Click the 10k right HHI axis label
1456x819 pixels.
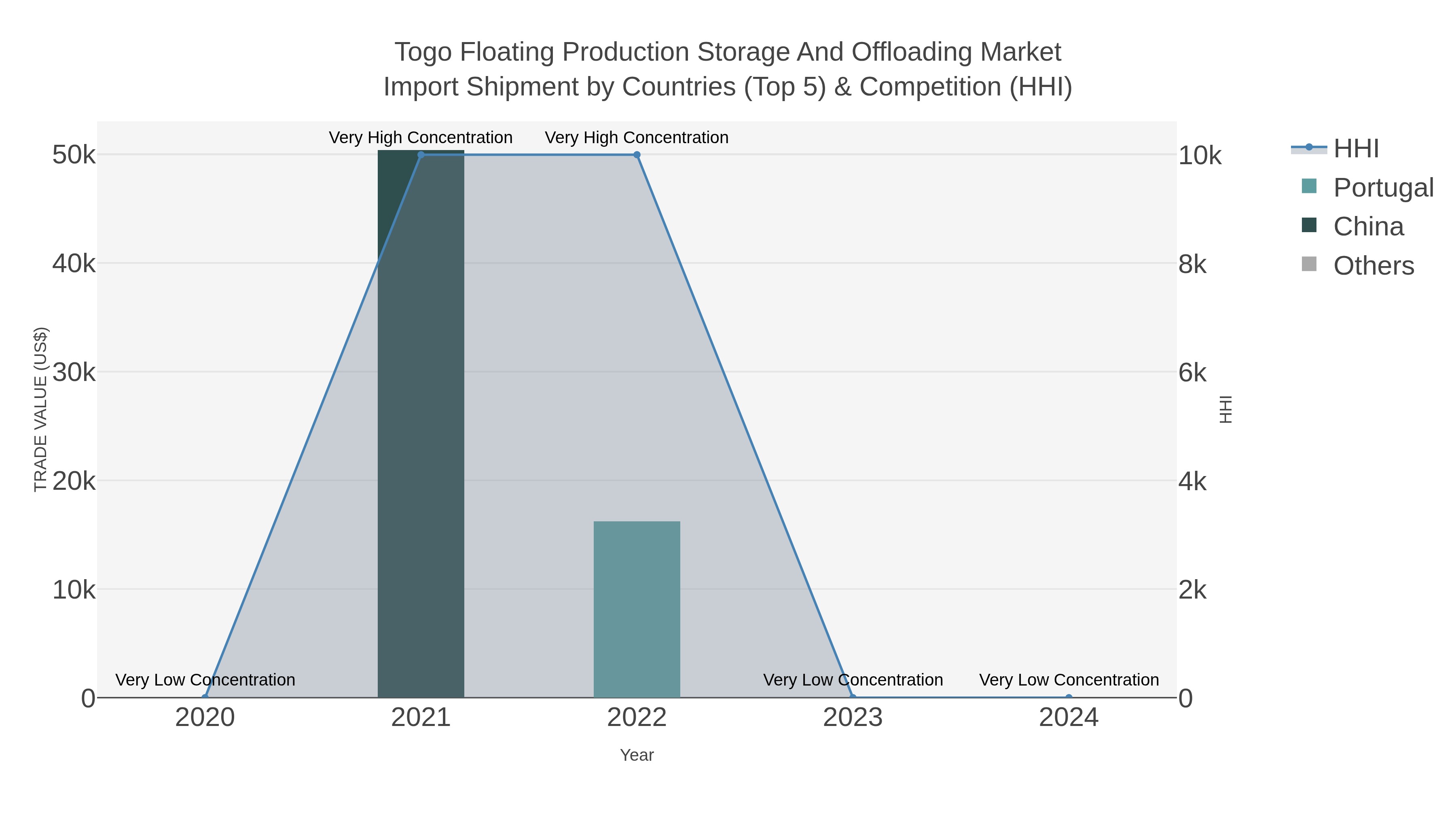coord(1200,155)
